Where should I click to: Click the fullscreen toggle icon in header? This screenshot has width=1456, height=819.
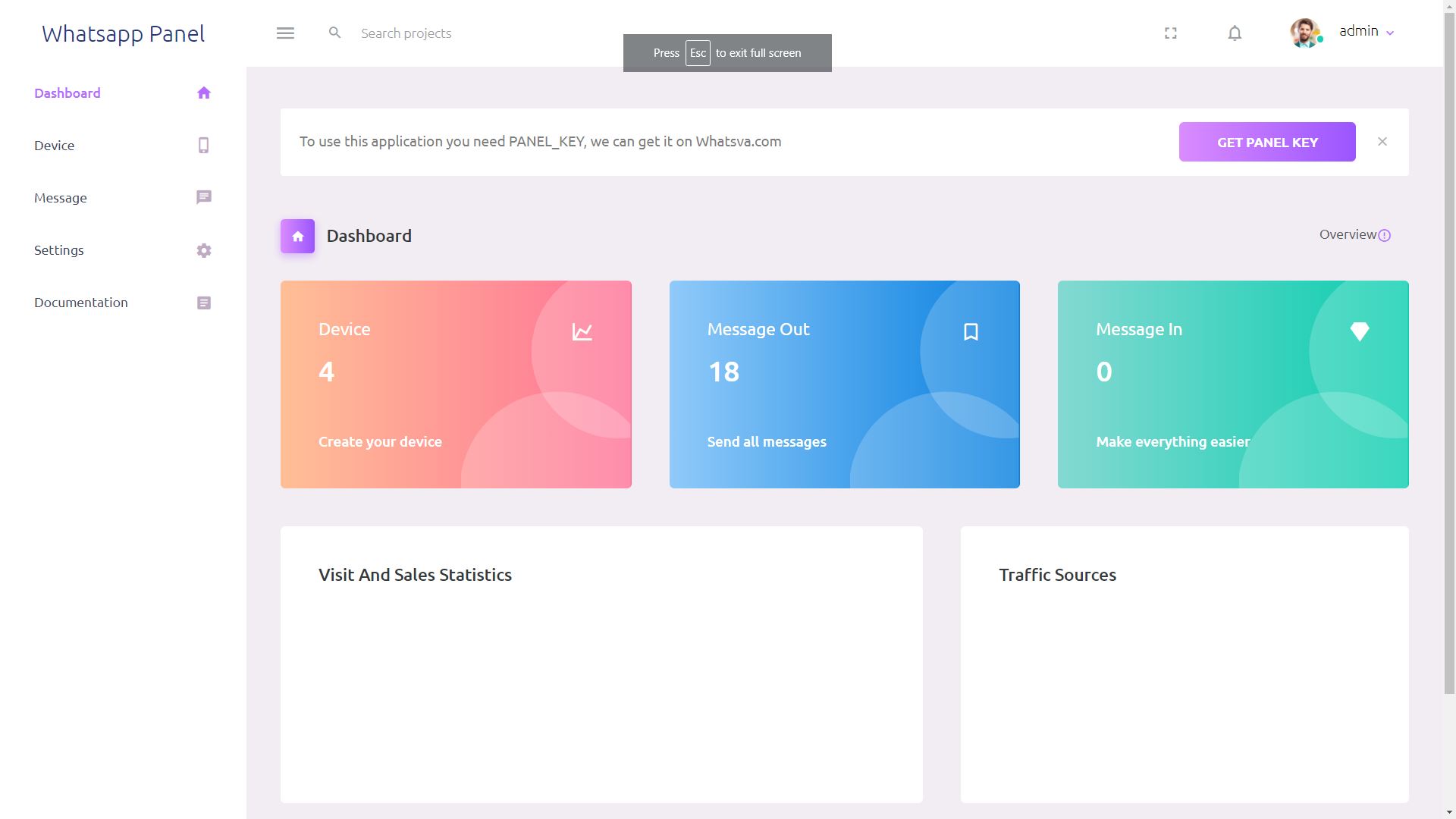coord(1171,33)
